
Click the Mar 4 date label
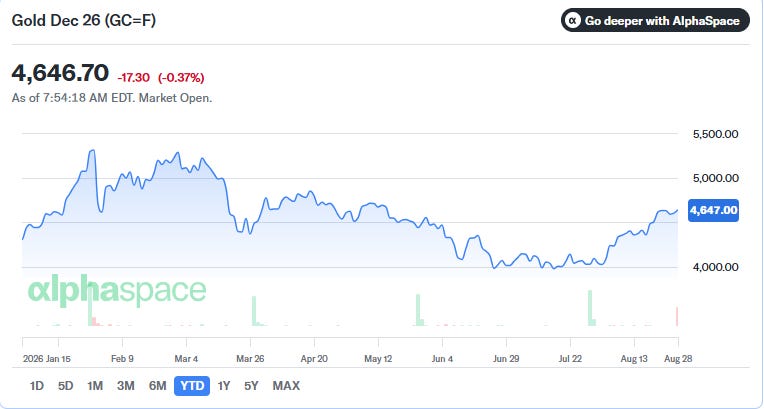[x=186, y=359]
